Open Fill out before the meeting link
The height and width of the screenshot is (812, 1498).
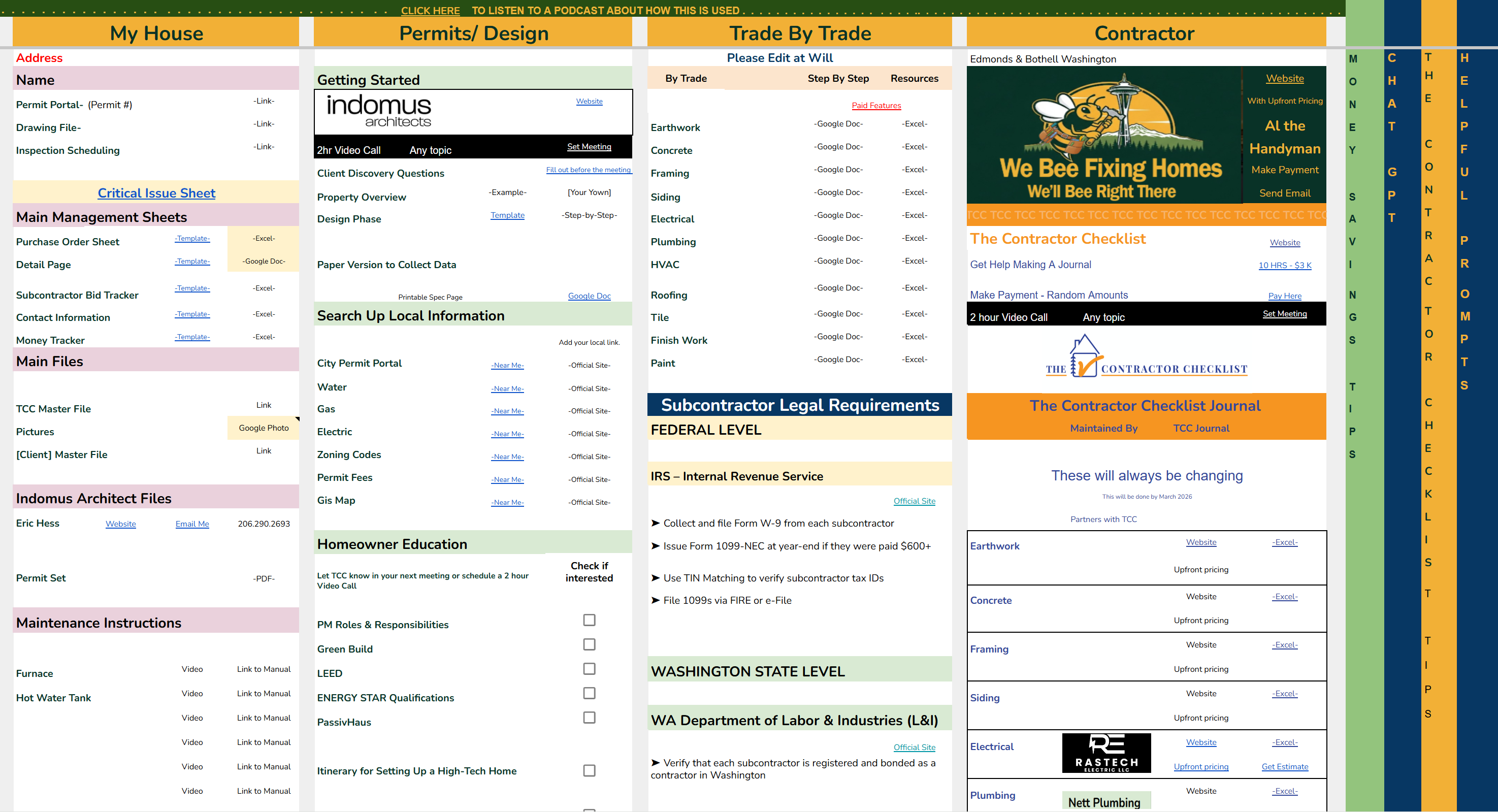tap(589, 170)
